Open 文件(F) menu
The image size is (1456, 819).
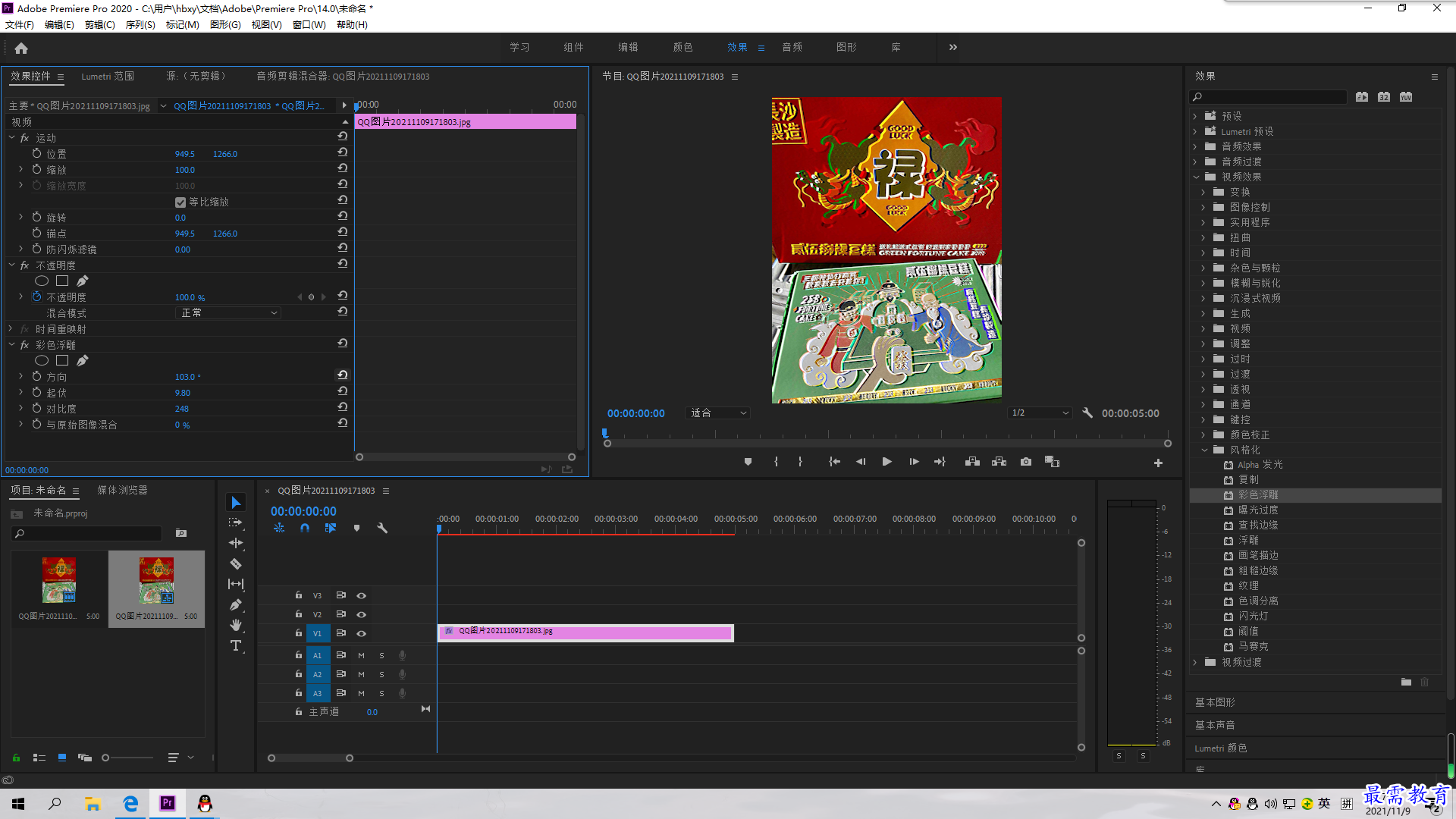(x=20, y=25)
